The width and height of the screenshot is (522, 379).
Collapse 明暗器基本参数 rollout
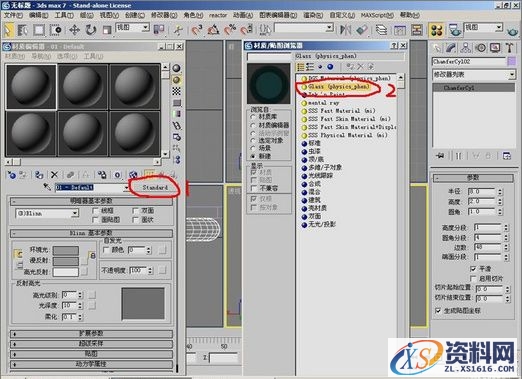coord(91,201)
